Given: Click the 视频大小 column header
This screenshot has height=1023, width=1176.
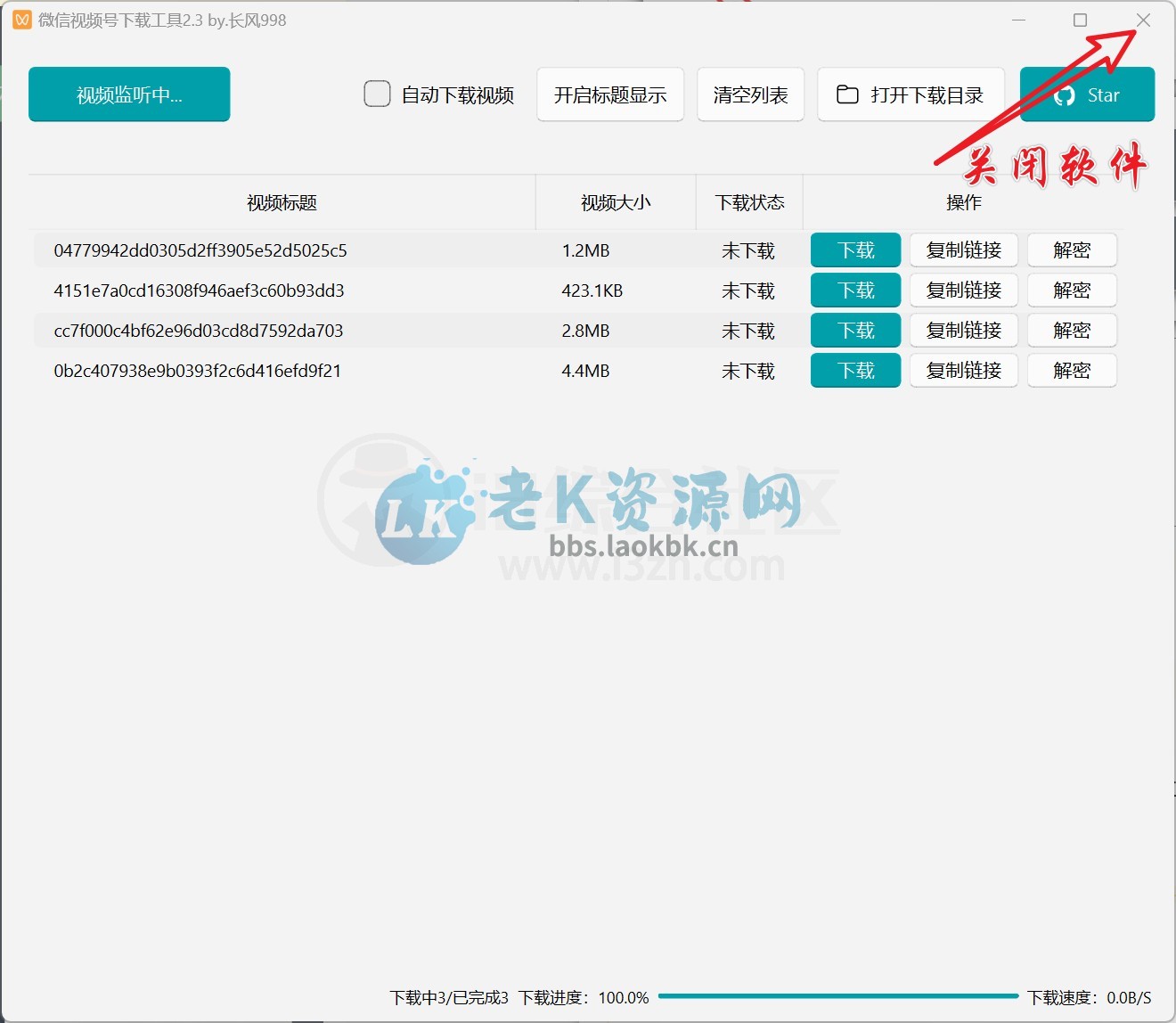Looking at the screenshot, I should 616,202.
